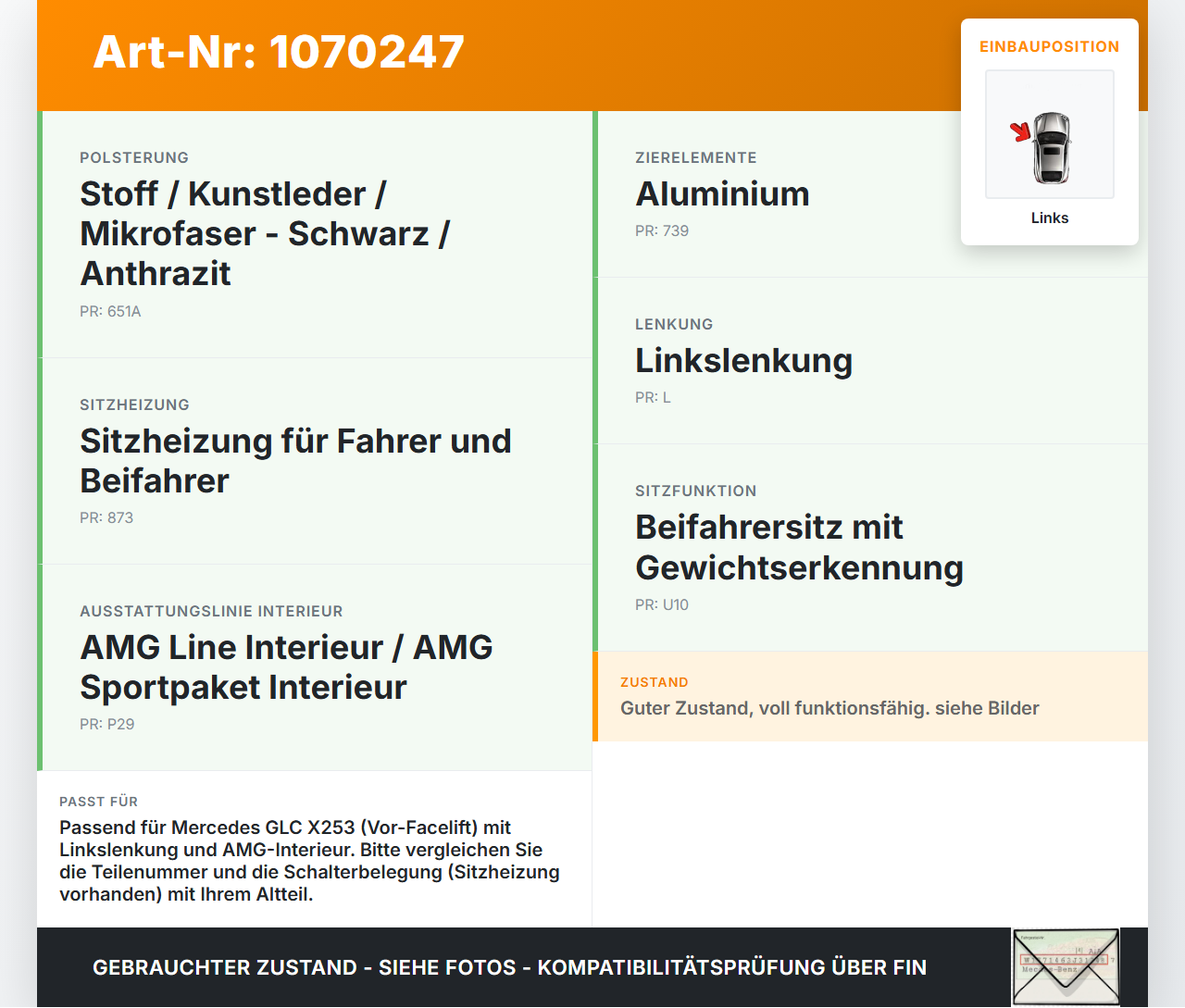Click the AUSSTATTUNGSLINIE INTERIEUR label

point(211,611)
